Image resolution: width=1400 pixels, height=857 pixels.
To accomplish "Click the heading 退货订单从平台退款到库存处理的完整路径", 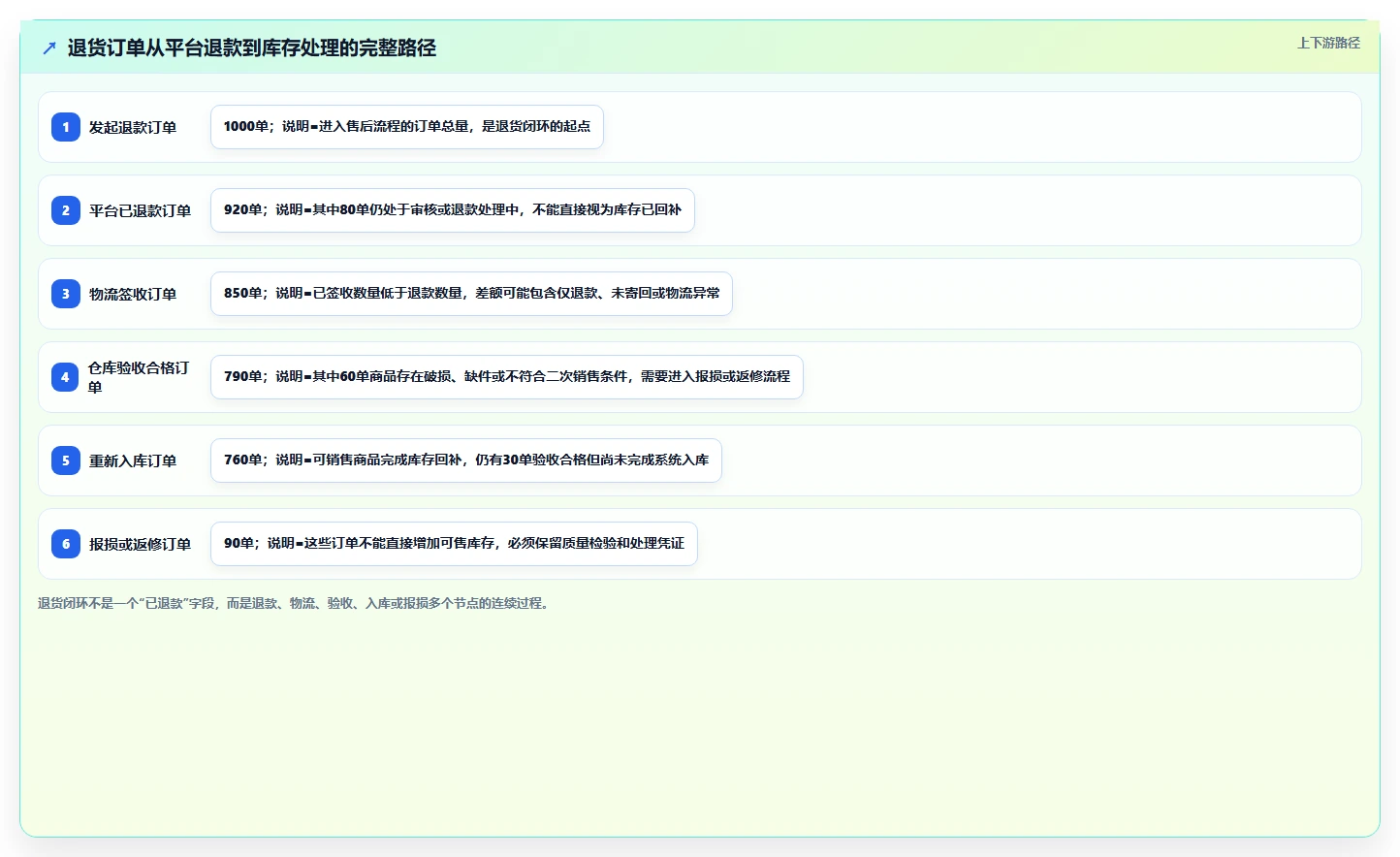I will pos(252,48).
